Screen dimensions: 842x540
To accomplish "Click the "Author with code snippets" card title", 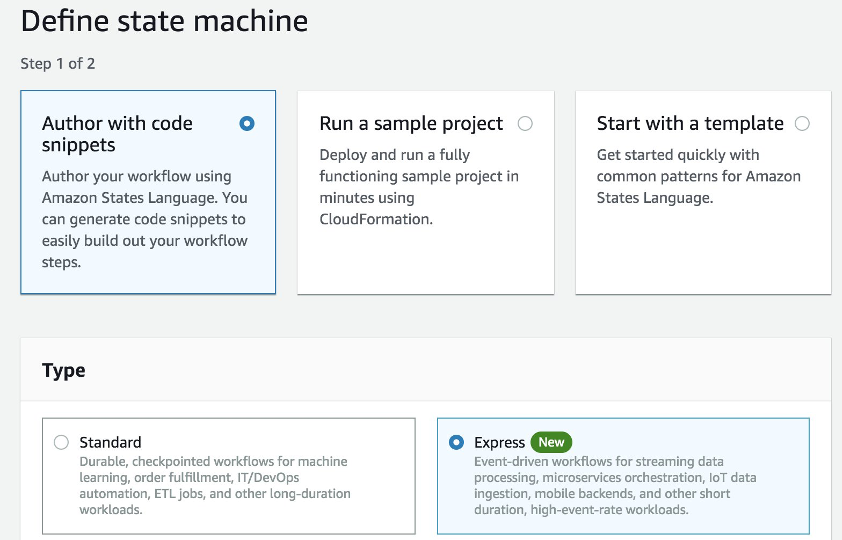I will point(117,134).
